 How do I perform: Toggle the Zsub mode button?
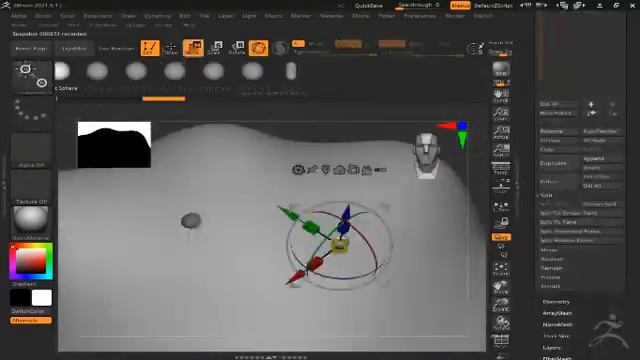tap(415, 44)
